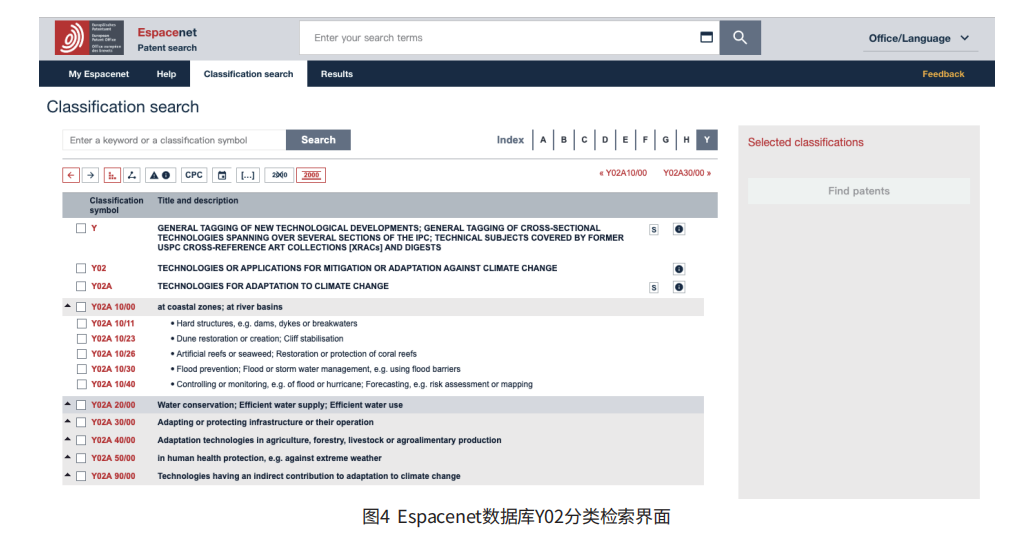Viewport: 1018px width, 546px height.
Task: Open the My Espacenet tab
Action: (x=99, y=74)
